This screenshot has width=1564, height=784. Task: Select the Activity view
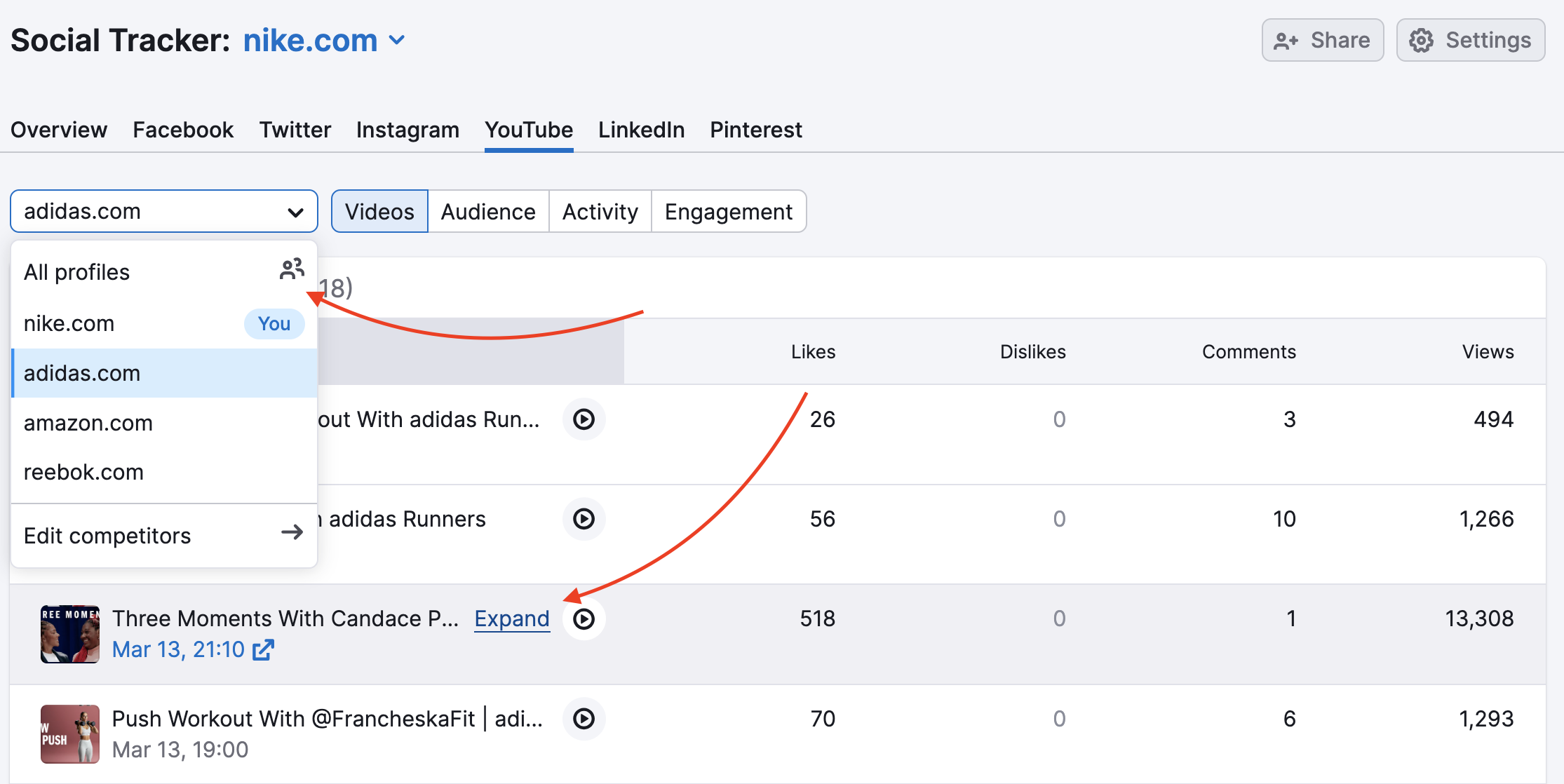pyautogui.click(x=600, y=211)
